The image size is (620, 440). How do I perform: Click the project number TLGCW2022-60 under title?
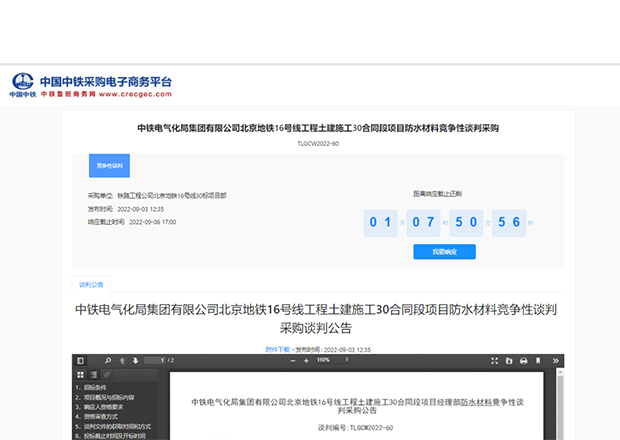click(318, 144)
